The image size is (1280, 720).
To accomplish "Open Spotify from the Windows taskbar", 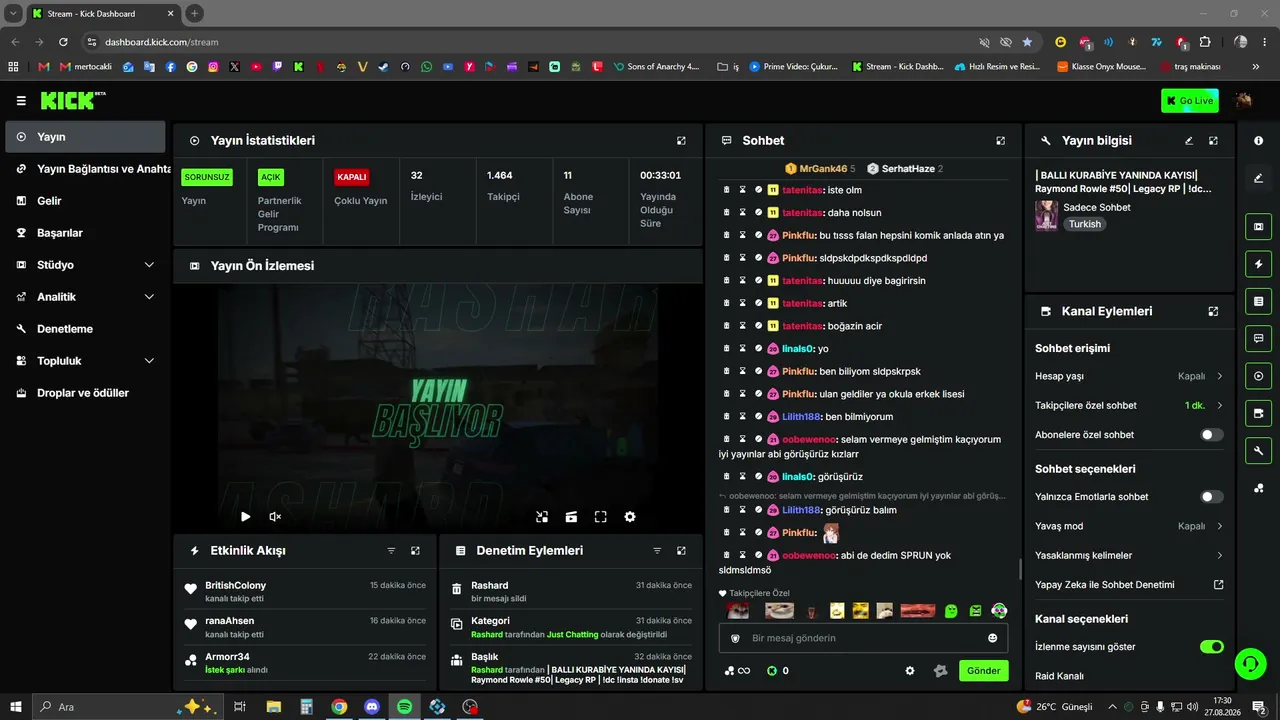I will (405, 707).
